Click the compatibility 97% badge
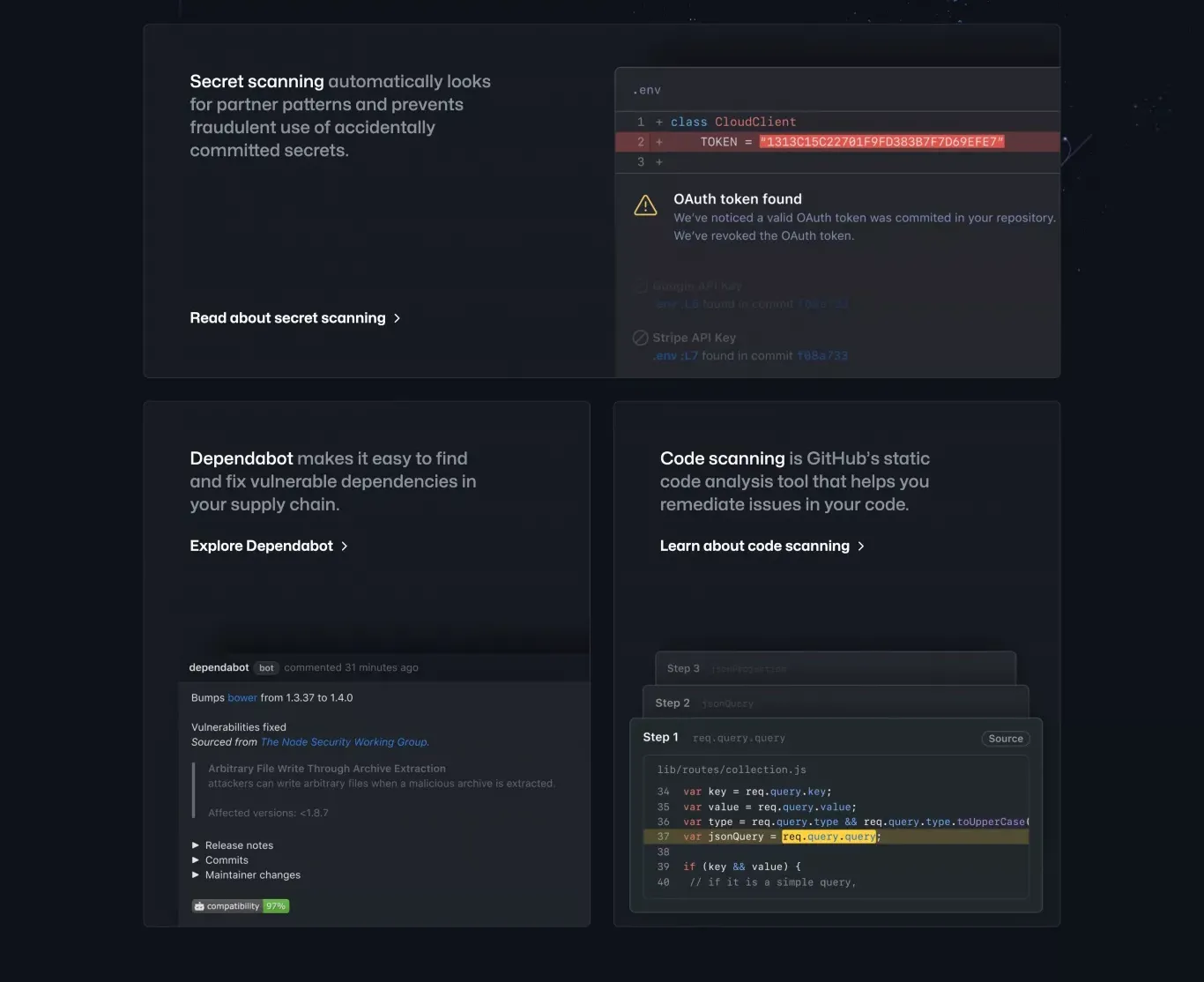Viewport: 1204px width, 982px height. [x=241, y=906]
